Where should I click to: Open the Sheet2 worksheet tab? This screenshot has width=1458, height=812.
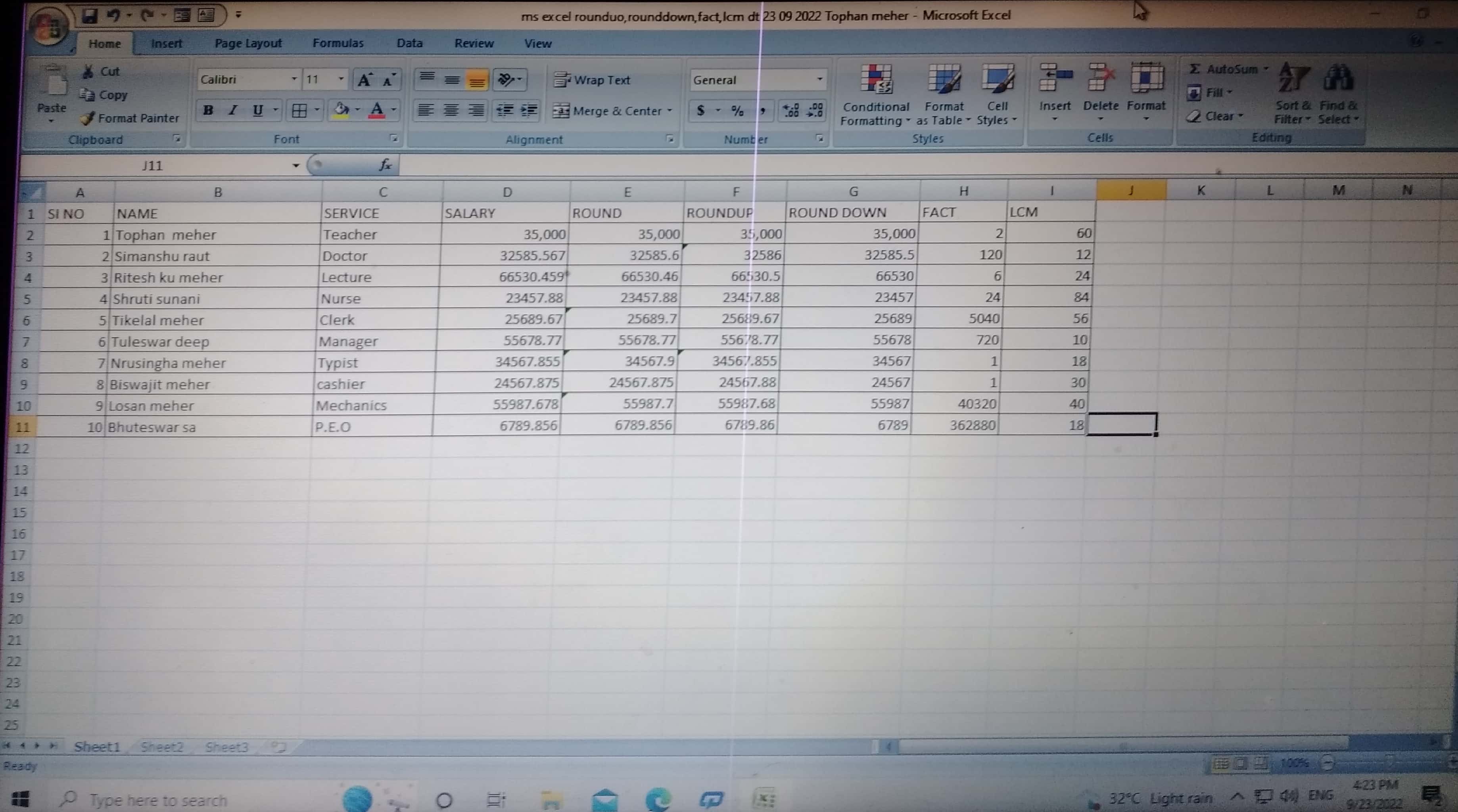(x=162, y=747)
